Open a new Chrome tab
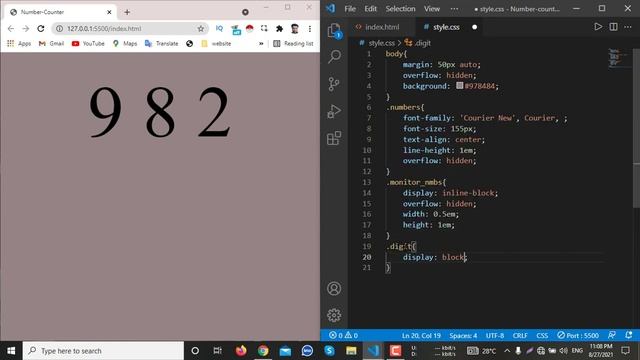640x360 pixels. [x=127, y=12]
